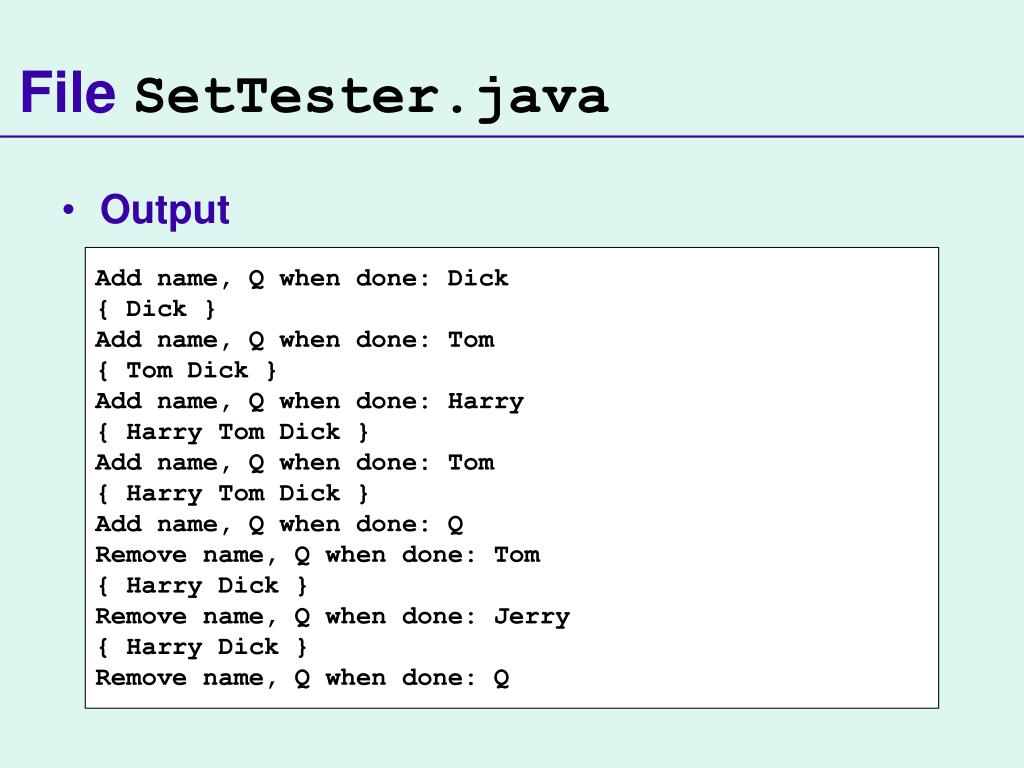
Task: Click the name 'Jerry' in the output box
Action: 532,617
